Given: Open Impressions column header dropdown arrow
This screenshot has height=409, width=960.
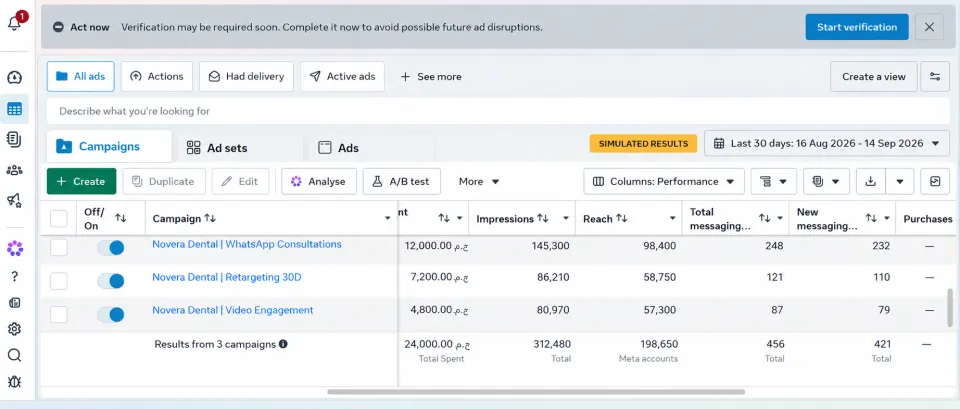Looking at the screenshot, I should 566,219.
